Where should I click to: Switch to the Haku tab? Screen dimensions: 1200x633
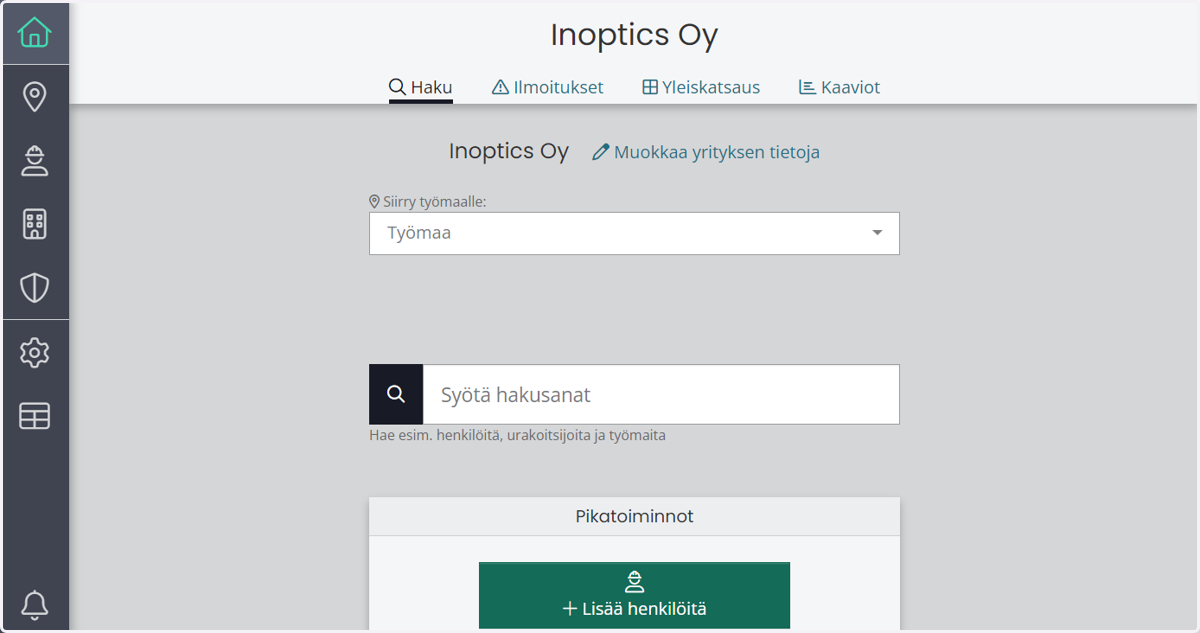pyautogui.click(x=420, y=87)
